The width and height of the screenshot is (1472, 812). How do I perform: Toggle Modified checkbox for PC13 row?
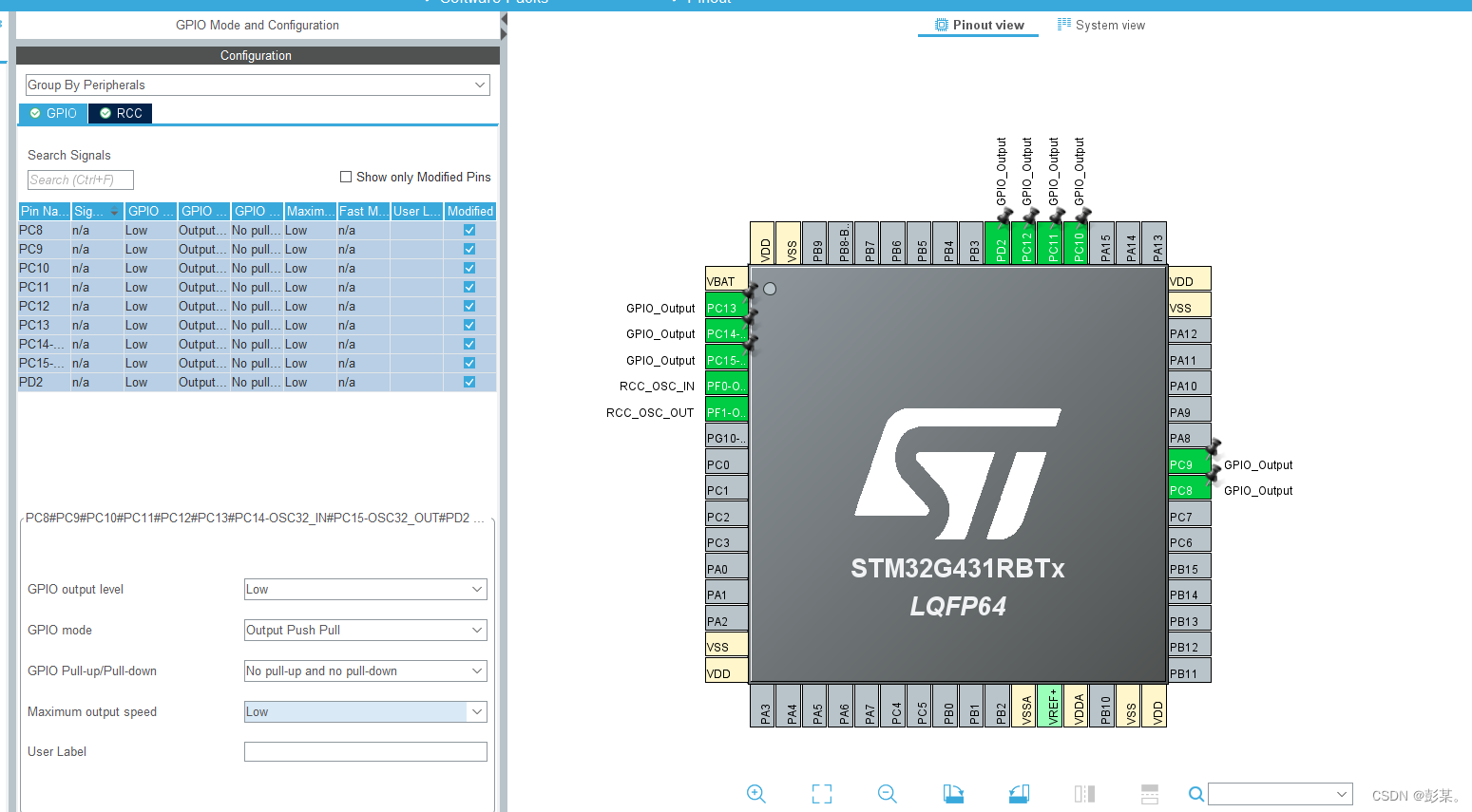pos(469,325)
